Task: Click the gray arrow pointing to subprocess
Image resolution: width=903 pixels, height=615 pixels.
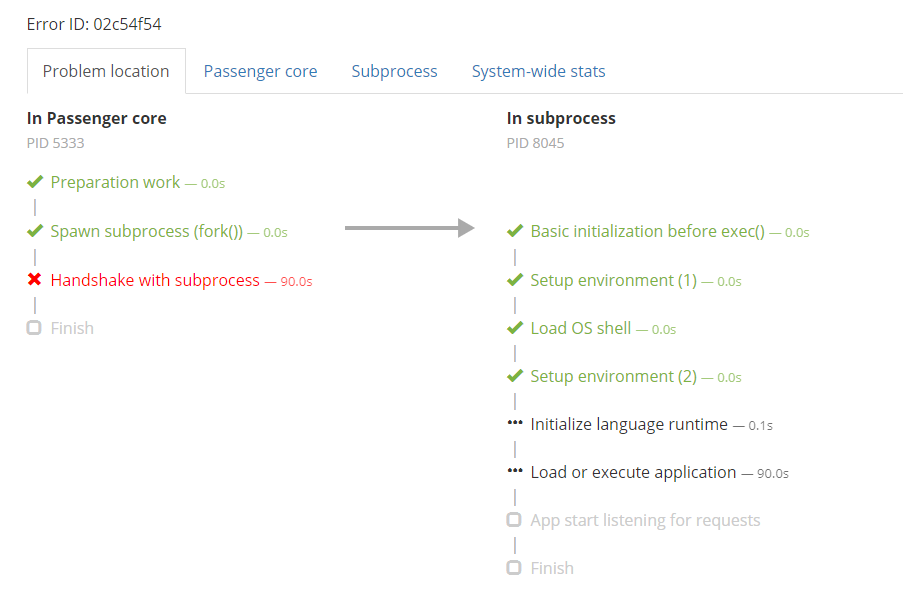Action: click(x=408, y=229)
